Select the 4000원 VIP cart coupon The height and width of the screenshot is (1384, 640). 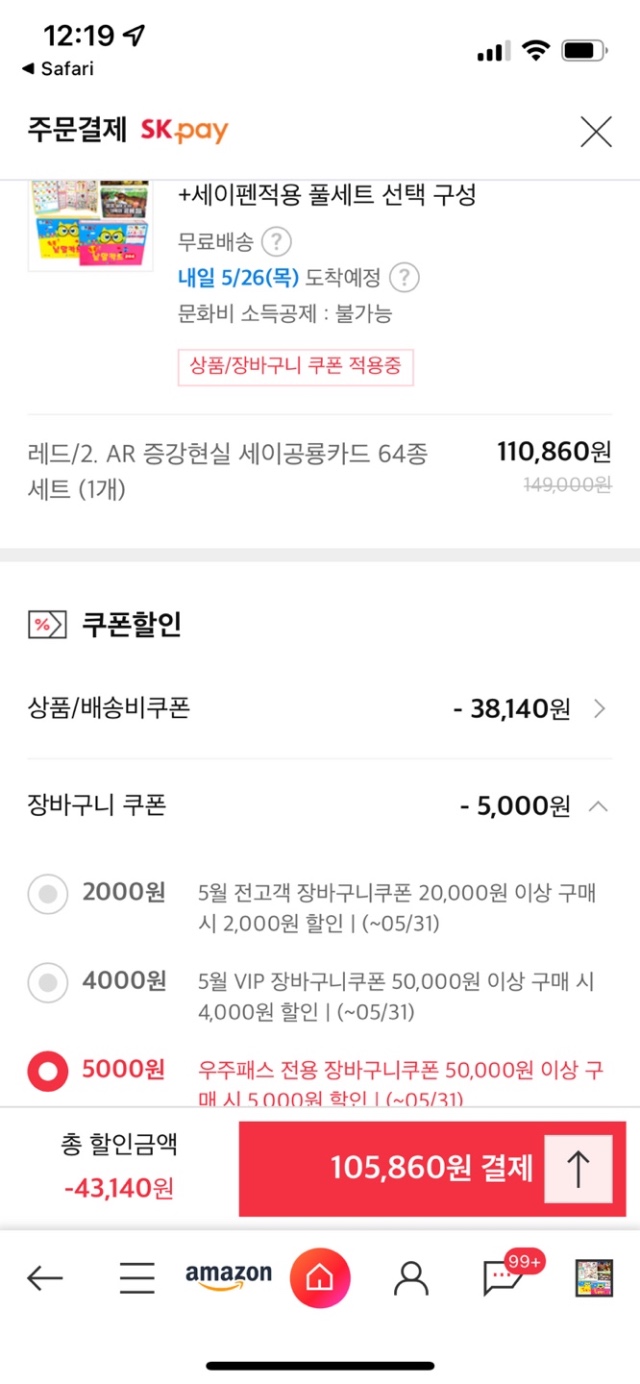(x=48, y=983)
